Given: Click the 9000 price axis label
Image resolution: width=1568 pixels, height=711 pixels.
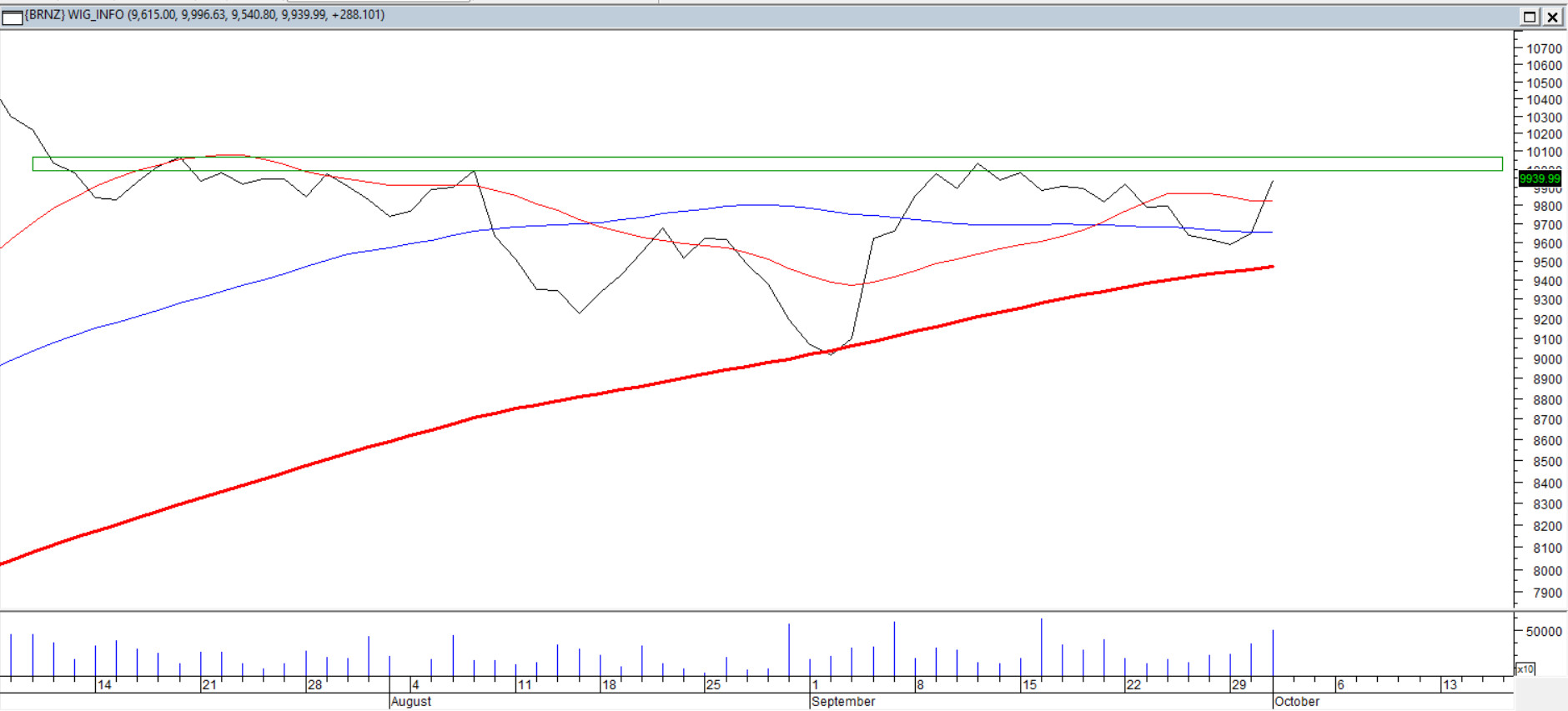Looking at the screenshot, I should 1547,359.
